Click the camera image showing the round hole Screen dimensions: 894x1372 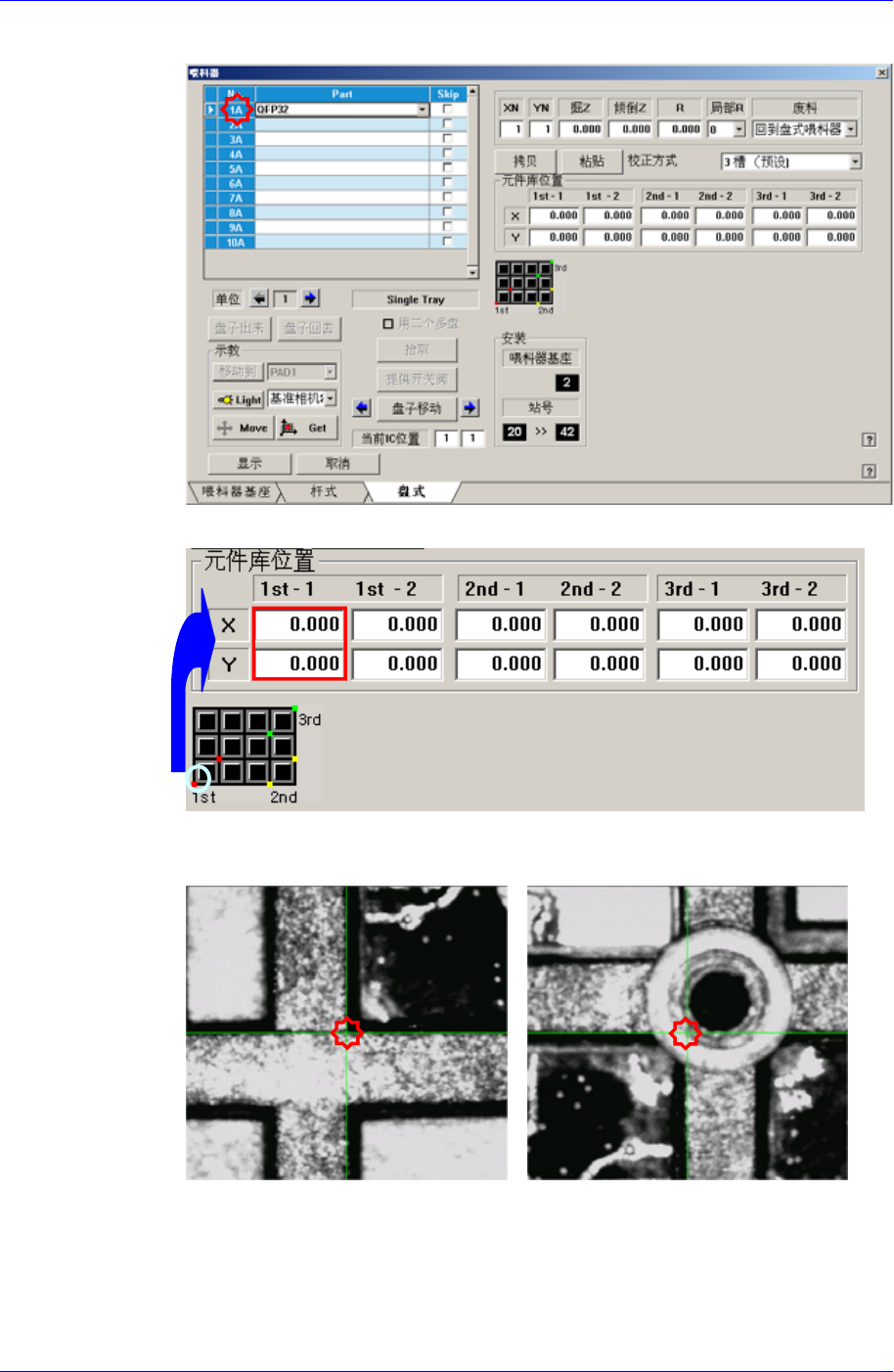coord(688,1032)
